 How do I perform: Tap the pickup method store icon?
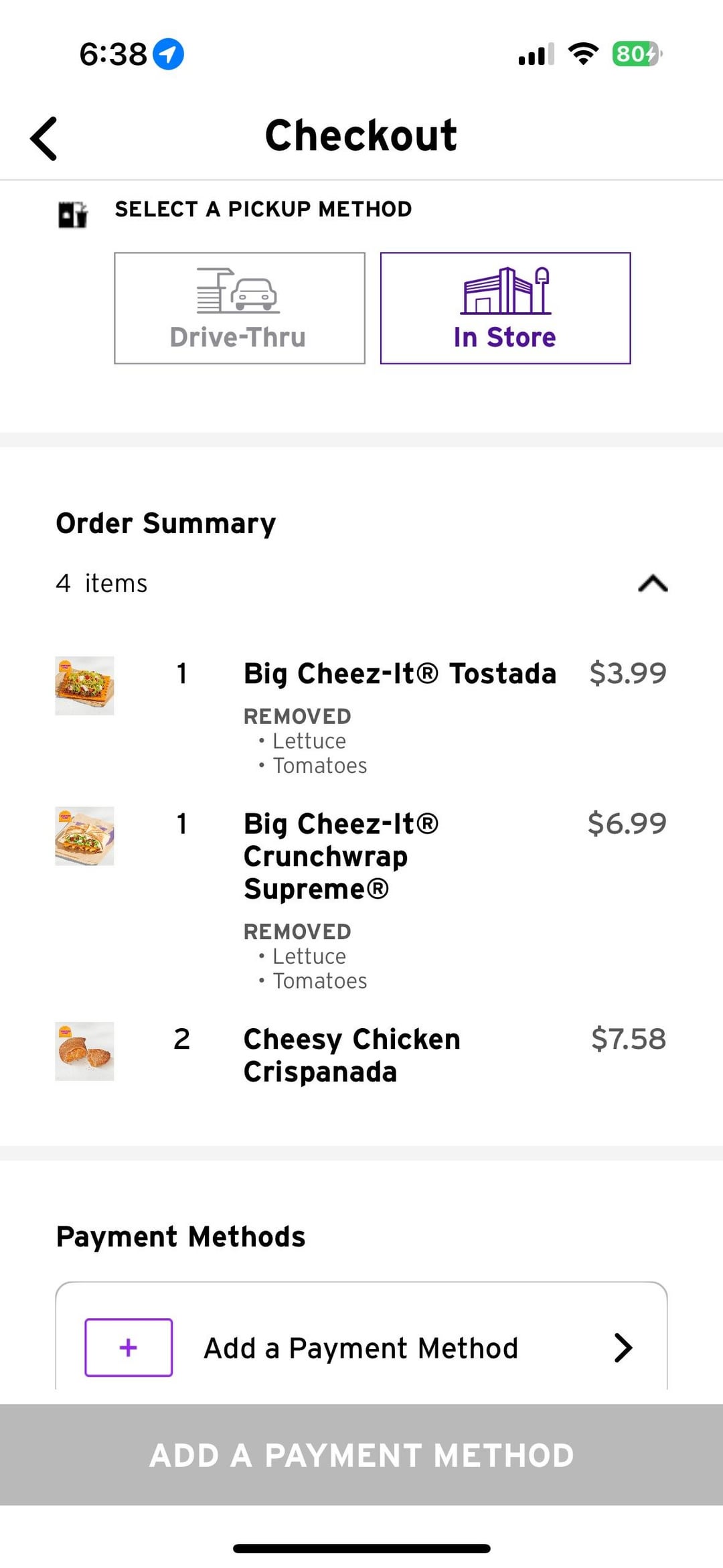[x=72, y=214]
